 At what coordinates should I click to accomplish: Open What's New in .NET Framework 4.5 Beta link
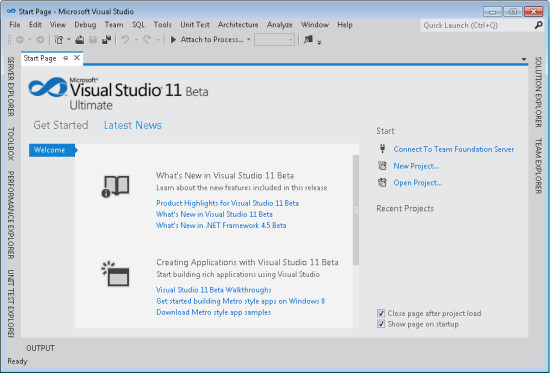221,225
